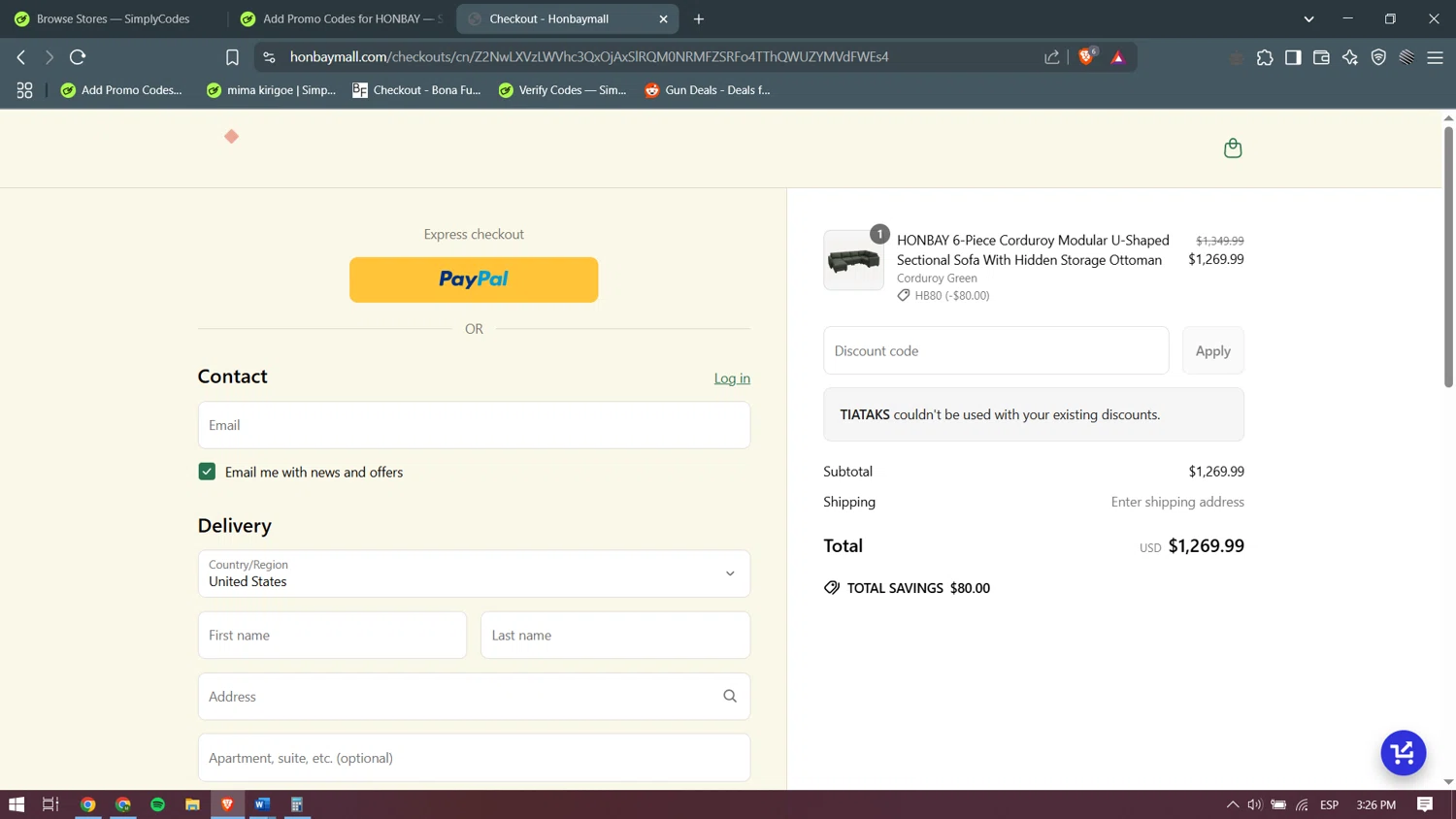Open notification center icon

(x=1425, y=804)
